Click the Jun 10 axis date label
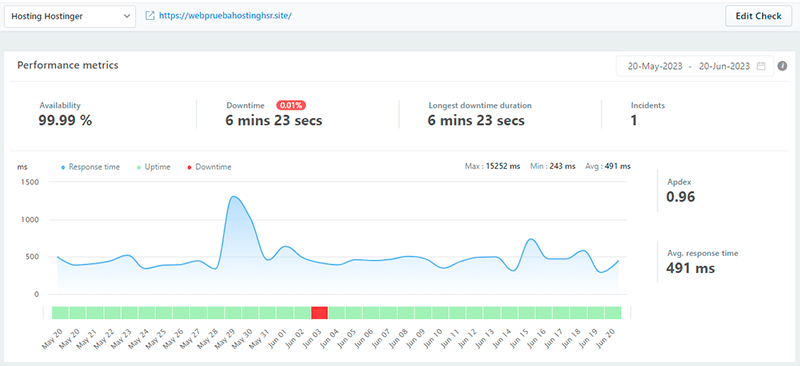 tap(433, 337)
